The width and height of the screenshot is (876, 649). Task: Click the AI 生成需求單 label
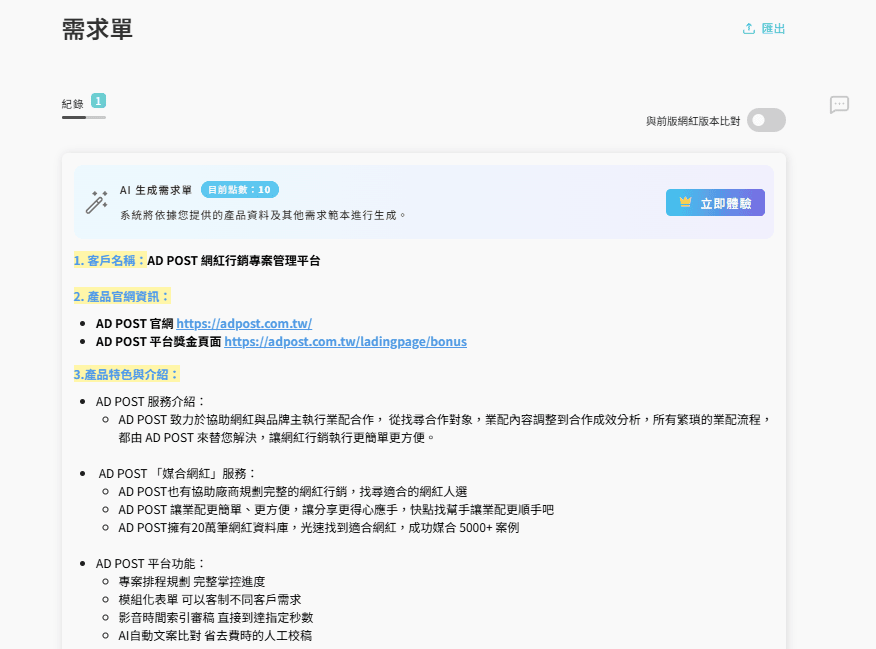[155, 189]
